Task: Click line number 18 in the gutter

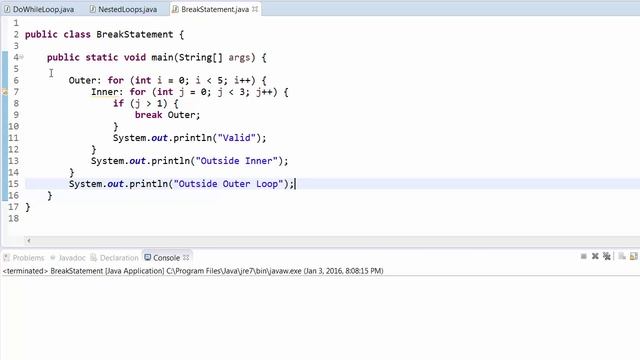Action: tap(13, 218)
